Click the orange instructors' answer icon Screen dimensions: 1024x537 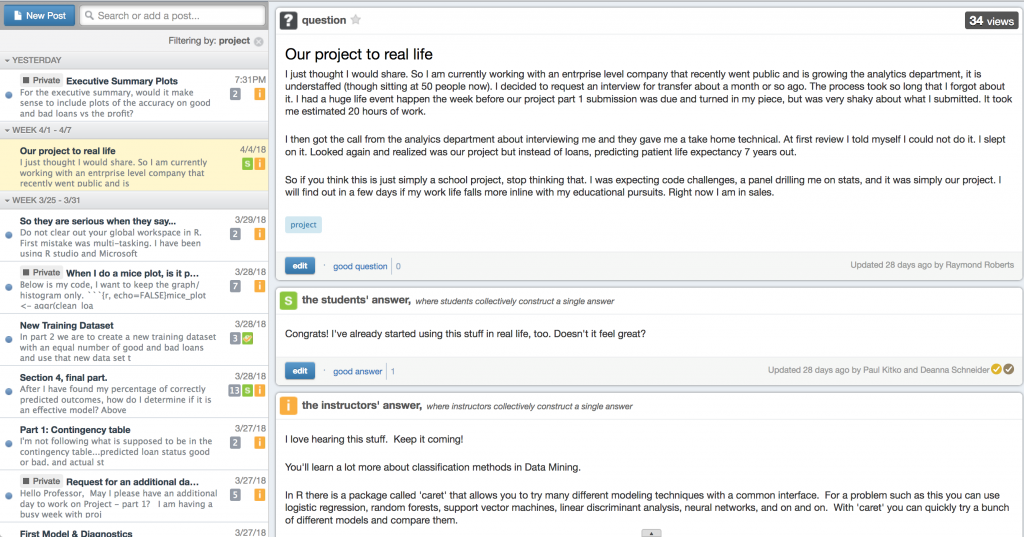pos(288,406)
